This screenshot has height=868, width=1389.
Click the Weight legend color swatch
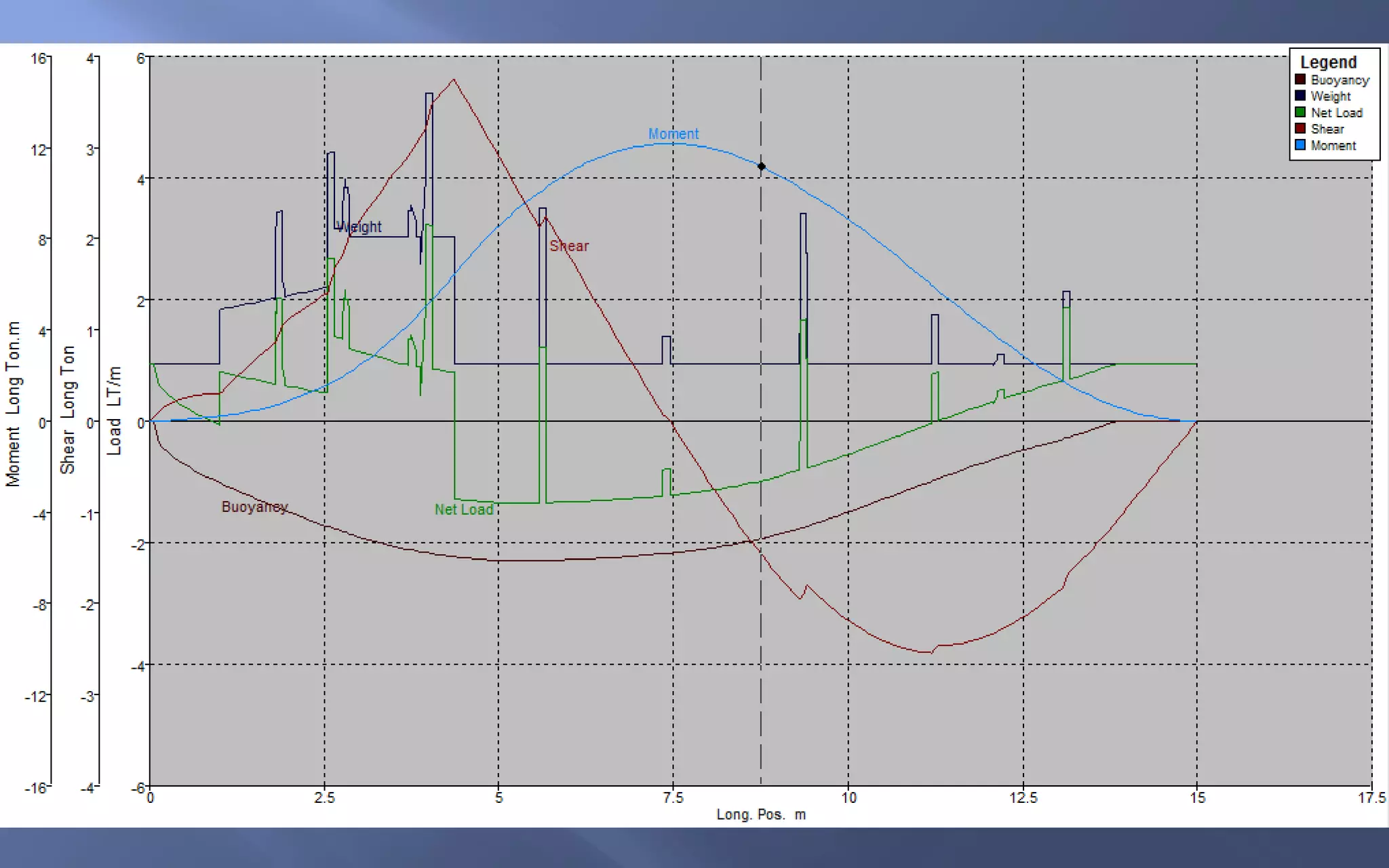click(x=1299, y=96)
